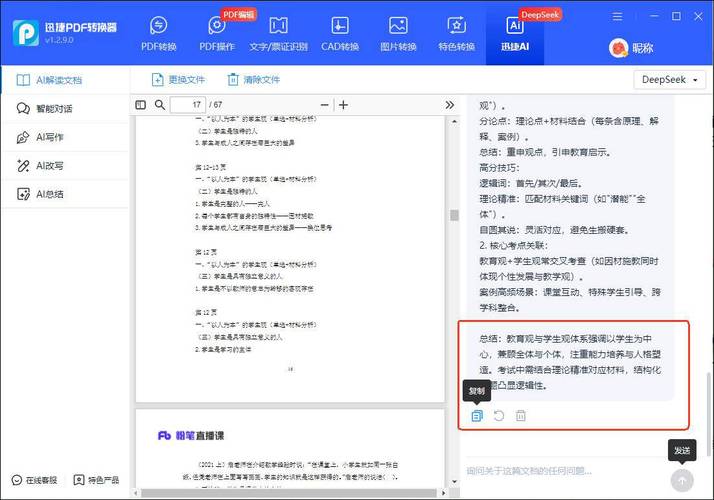Select AI解读文档 in the sidebar
This screenshot has height=500, width=714.
click(66, 80)
